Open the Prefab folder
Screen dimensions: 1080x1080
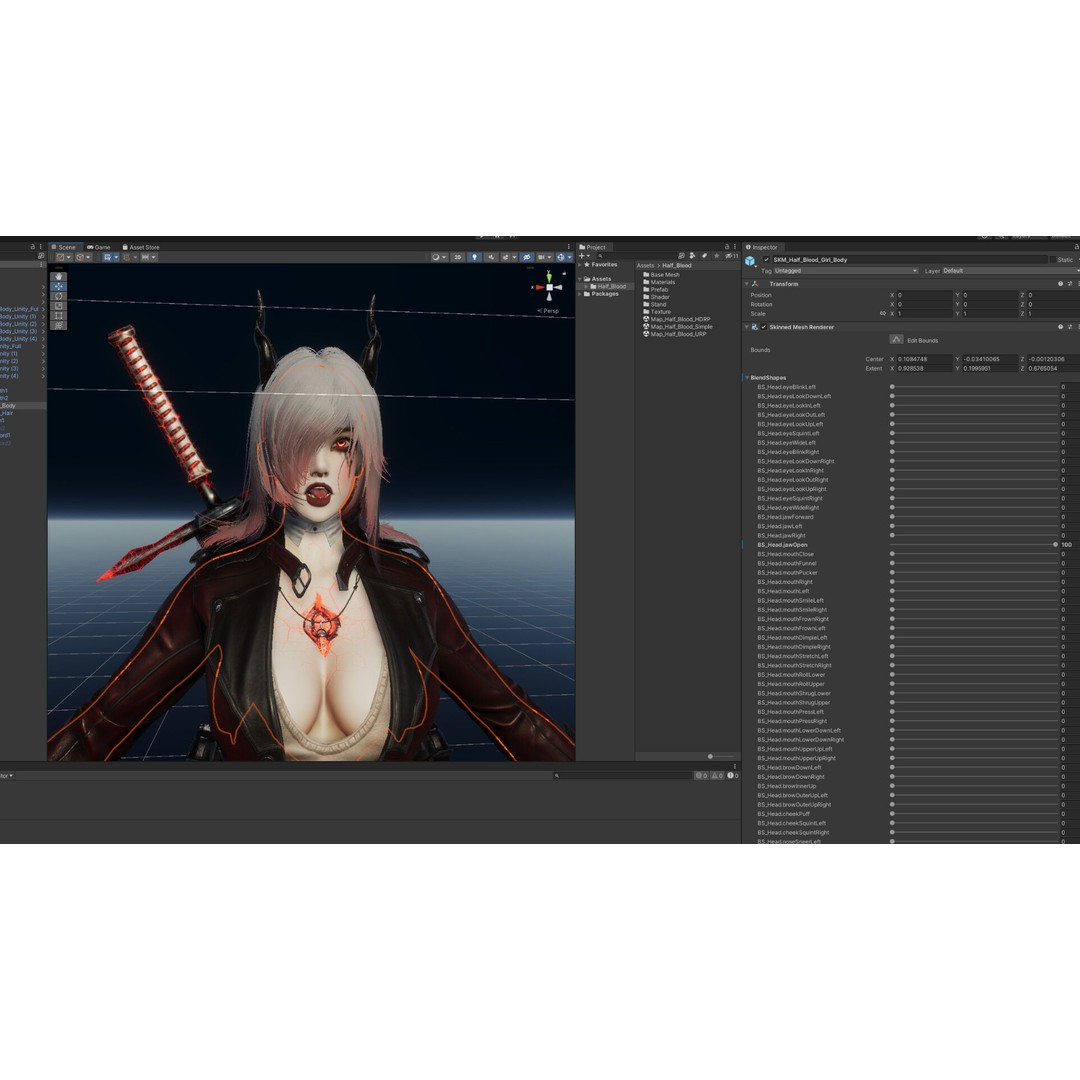pyautogui.click(x=656, y=290)
